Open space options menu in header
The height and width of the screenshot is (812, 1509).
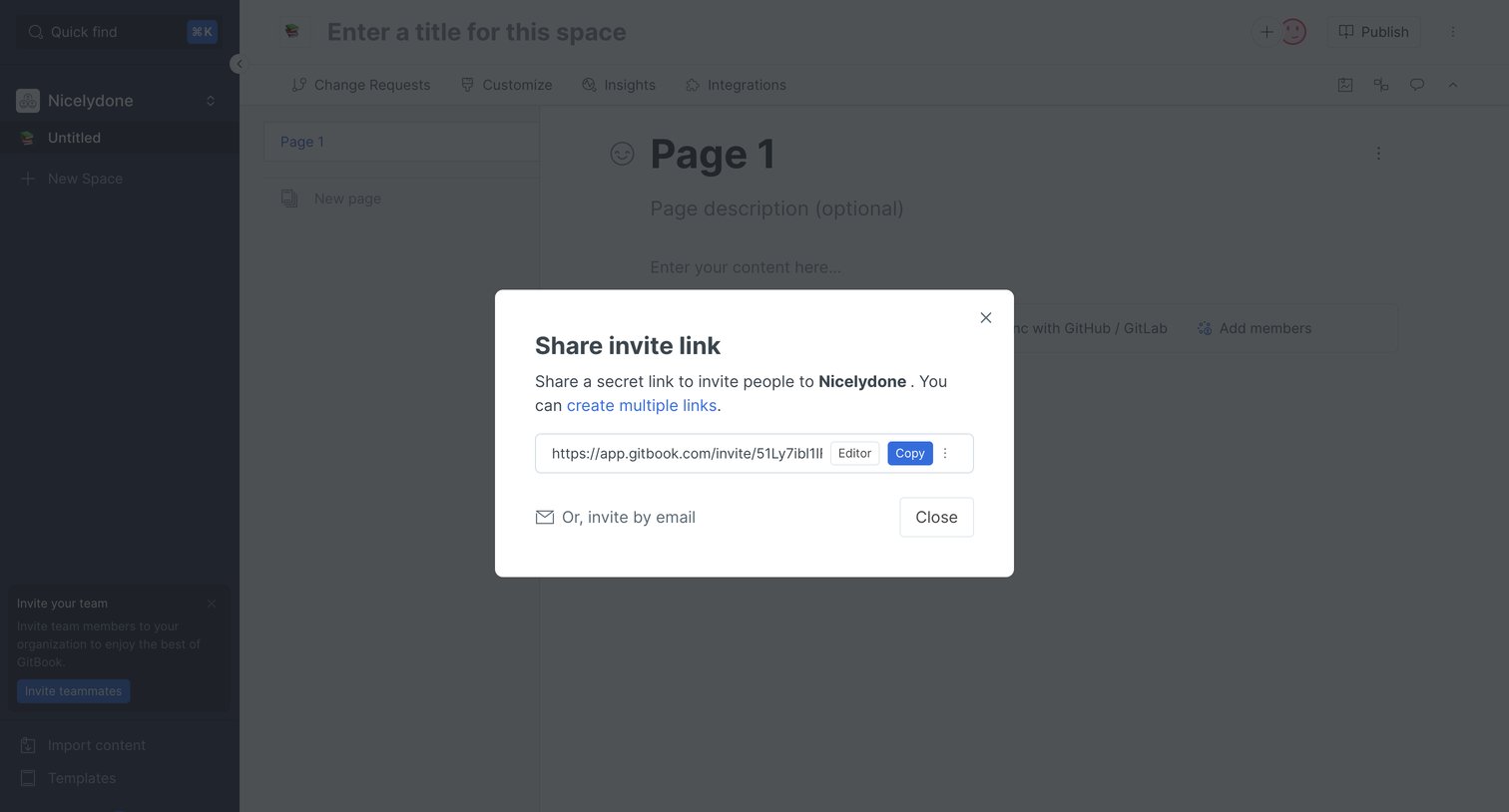point(1452,32)
